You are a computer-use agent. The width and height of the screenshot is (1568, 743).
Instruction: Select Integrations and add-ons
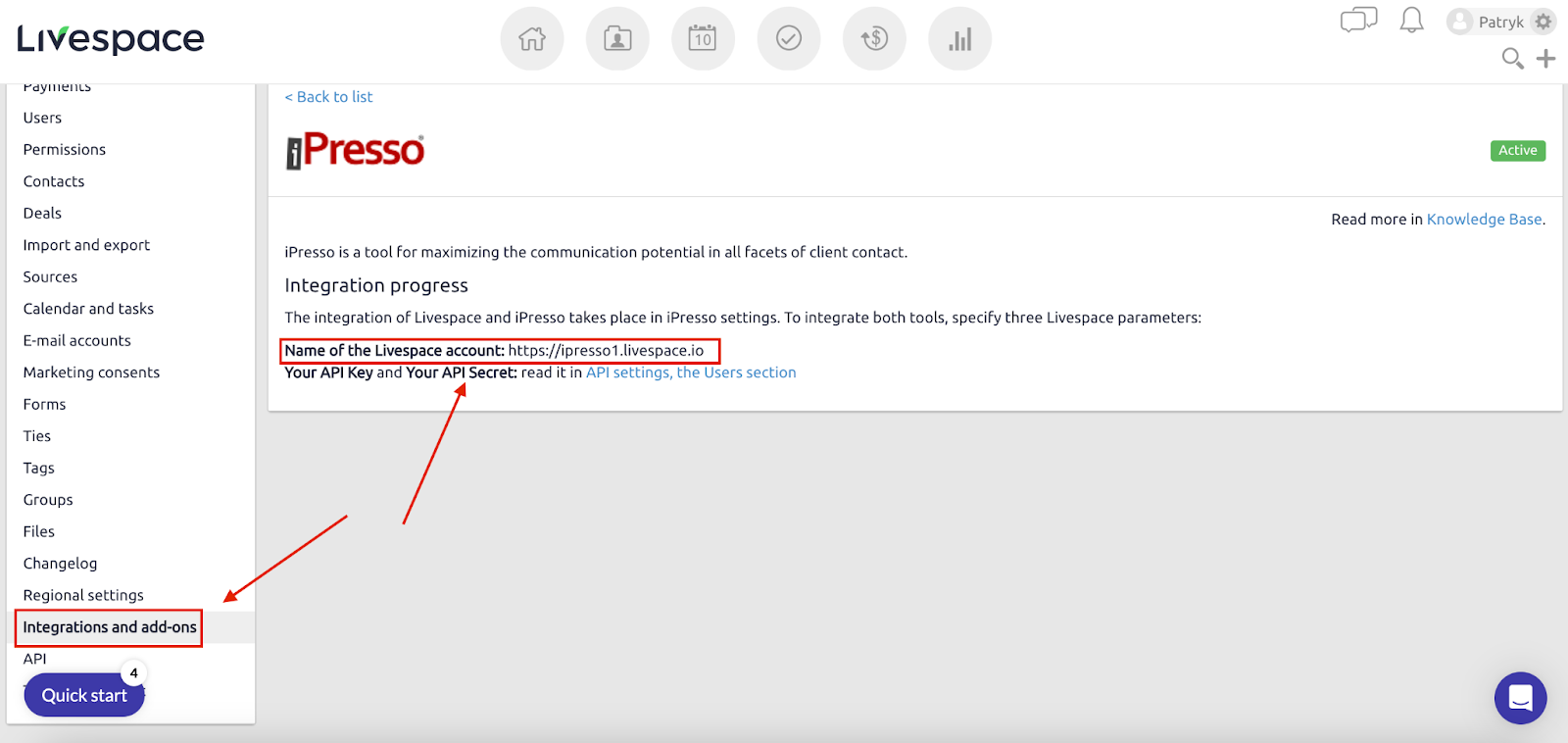point(110,627)
